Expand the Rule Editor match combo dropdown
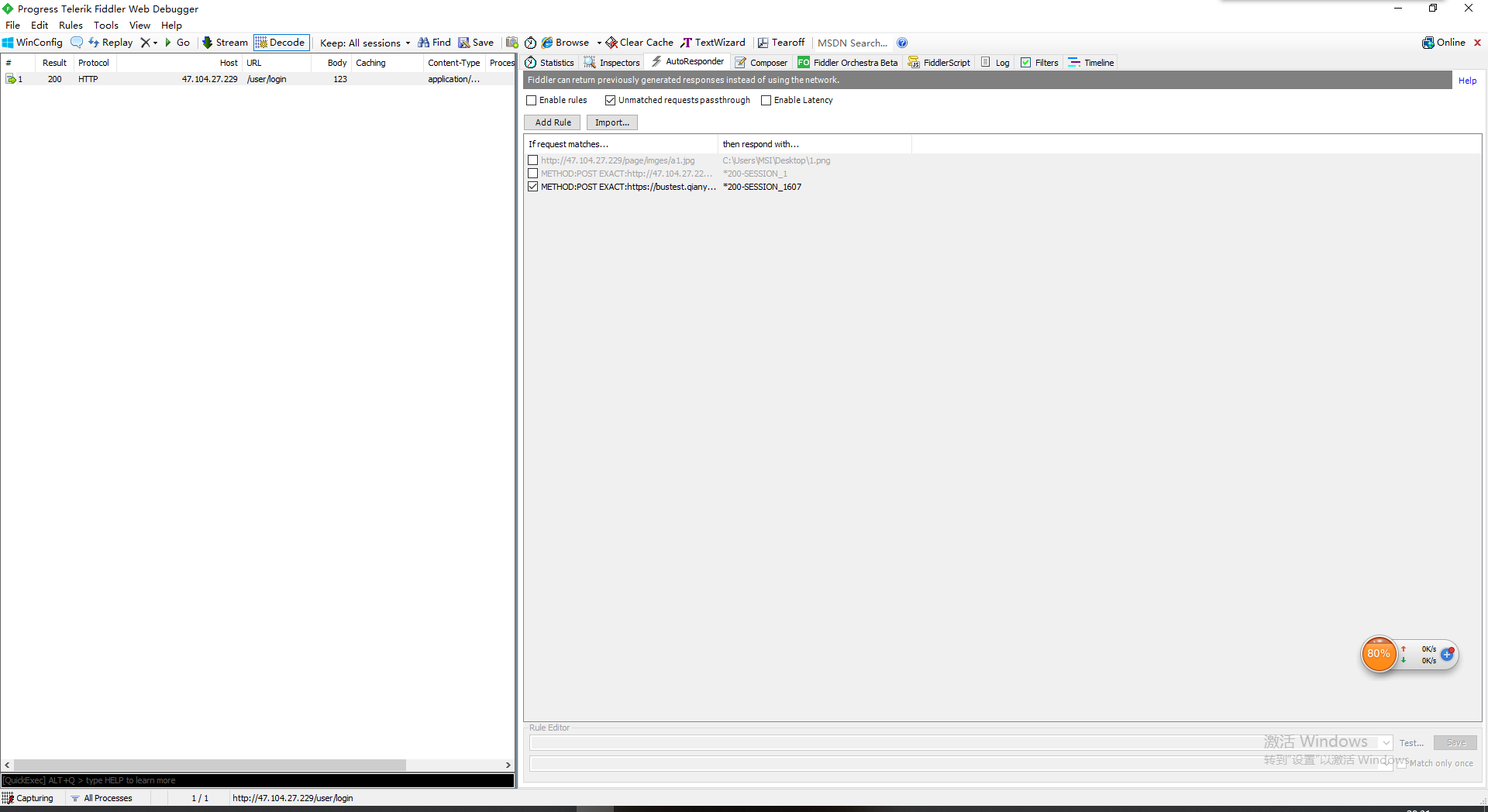Viewport: 1488px width, 812px height. tap(1386, 743)
